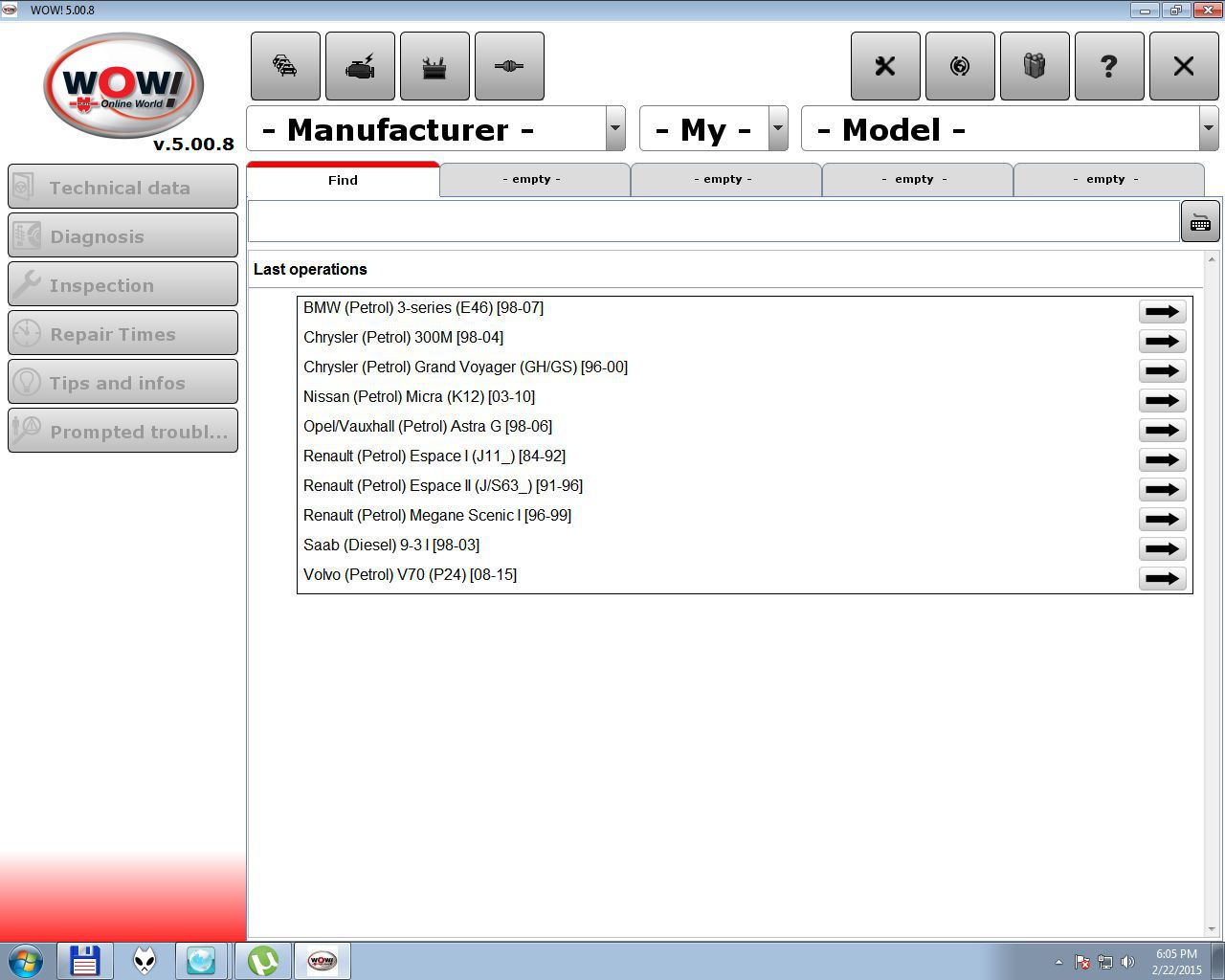Screen dimensions: 1225x980
Task: Open settings with the wrench tools icon
Action: click(885, 66)
